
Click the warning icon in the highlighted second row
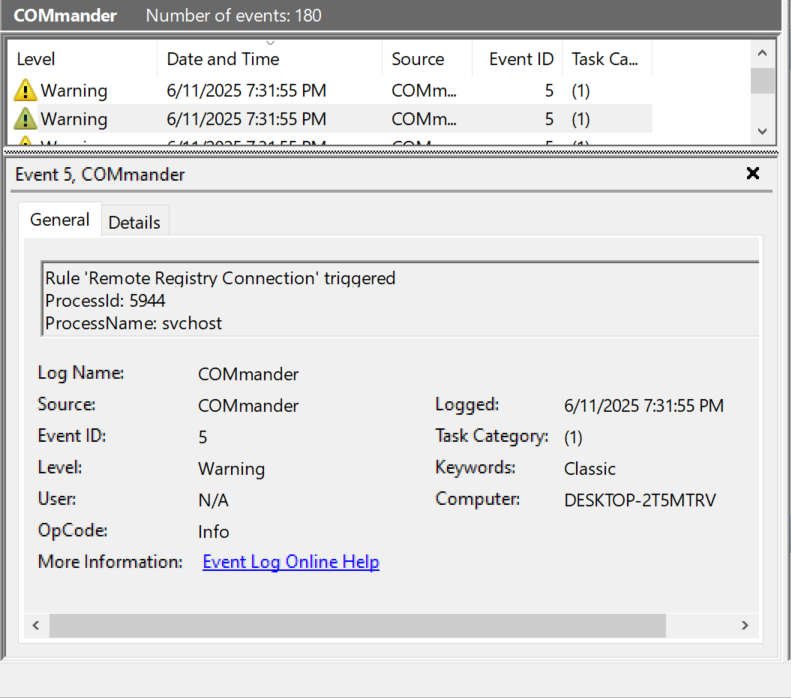tap(25, 119)
